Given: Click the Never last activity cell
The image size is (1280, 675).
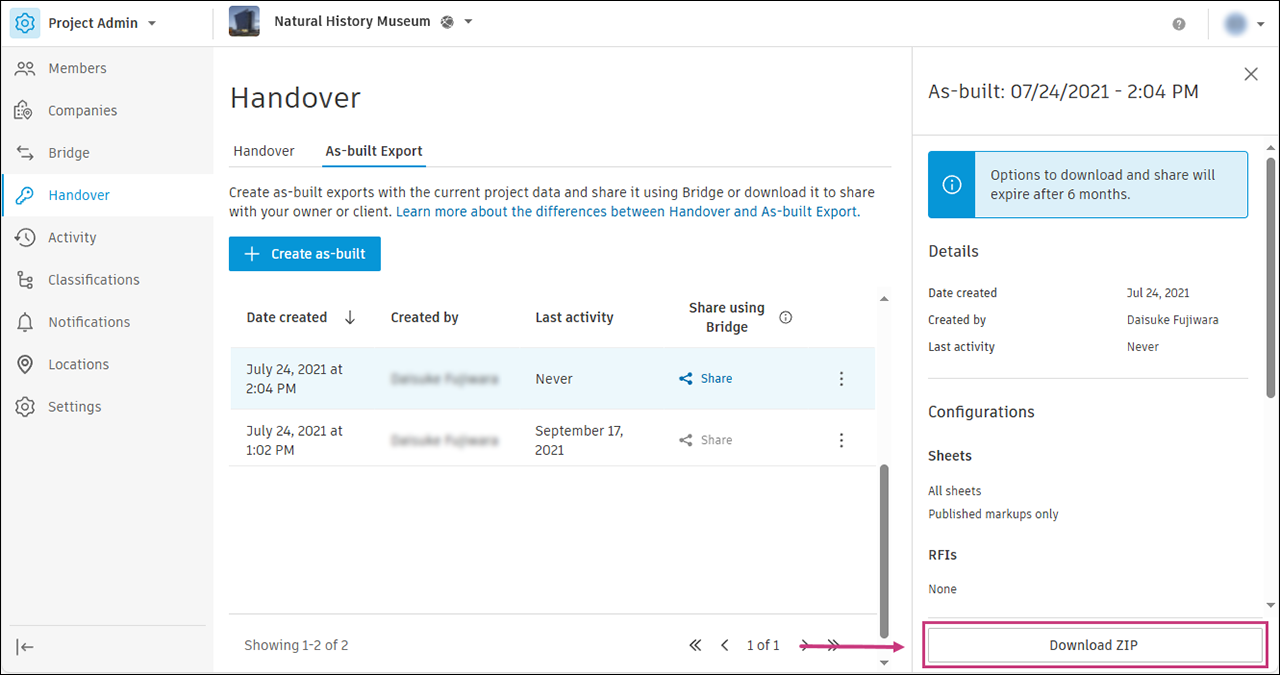Looking at the screenshot, I should [554, 379].
